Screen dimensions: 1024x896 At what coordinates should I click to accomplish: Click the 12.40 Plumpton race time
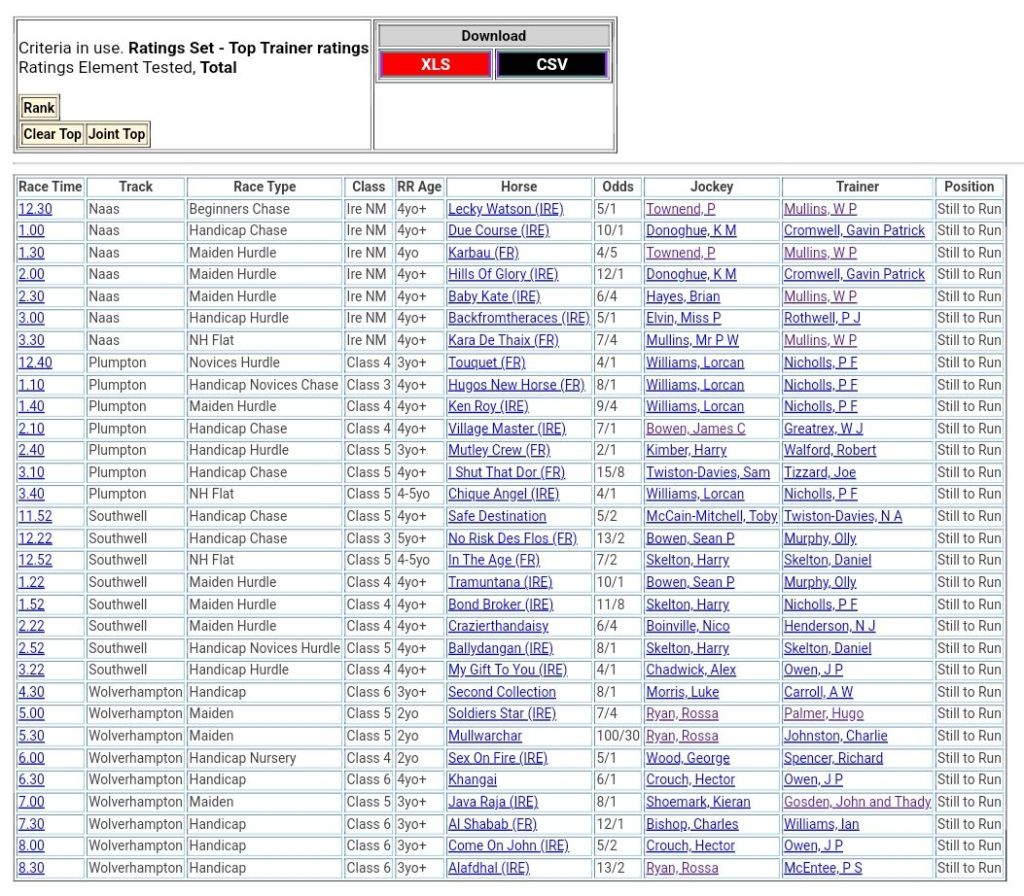coord(35,362)
